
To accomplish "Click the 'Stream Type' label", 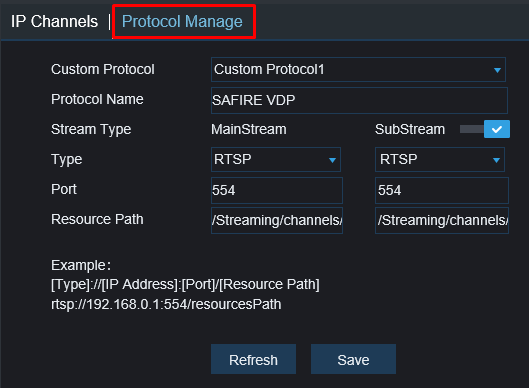I will (91, 130).
